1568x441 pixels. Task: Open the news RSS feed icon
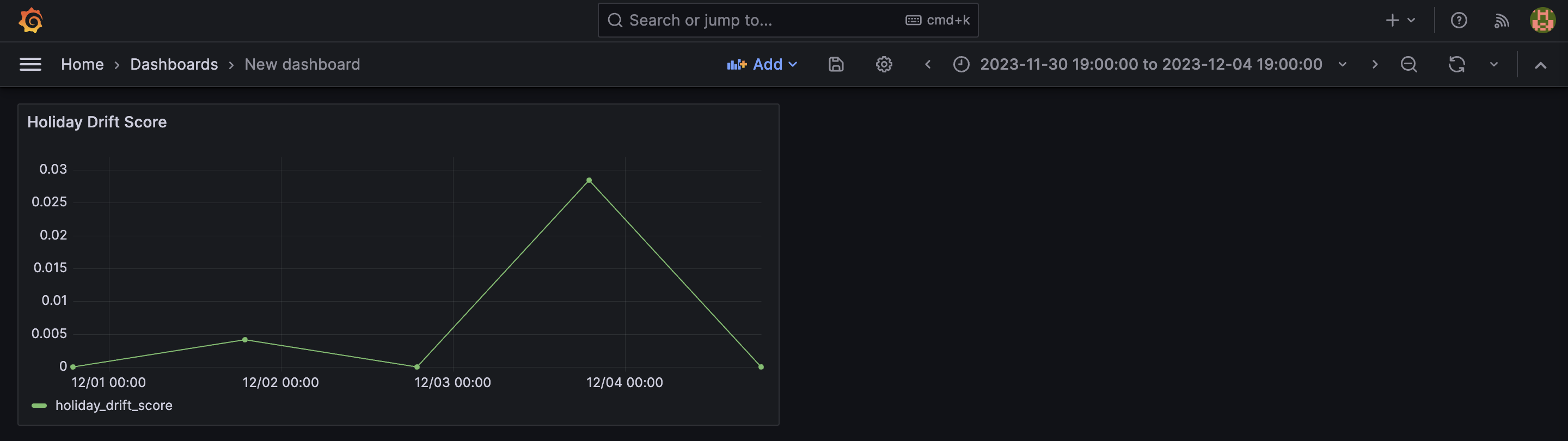click(1501, 21)
